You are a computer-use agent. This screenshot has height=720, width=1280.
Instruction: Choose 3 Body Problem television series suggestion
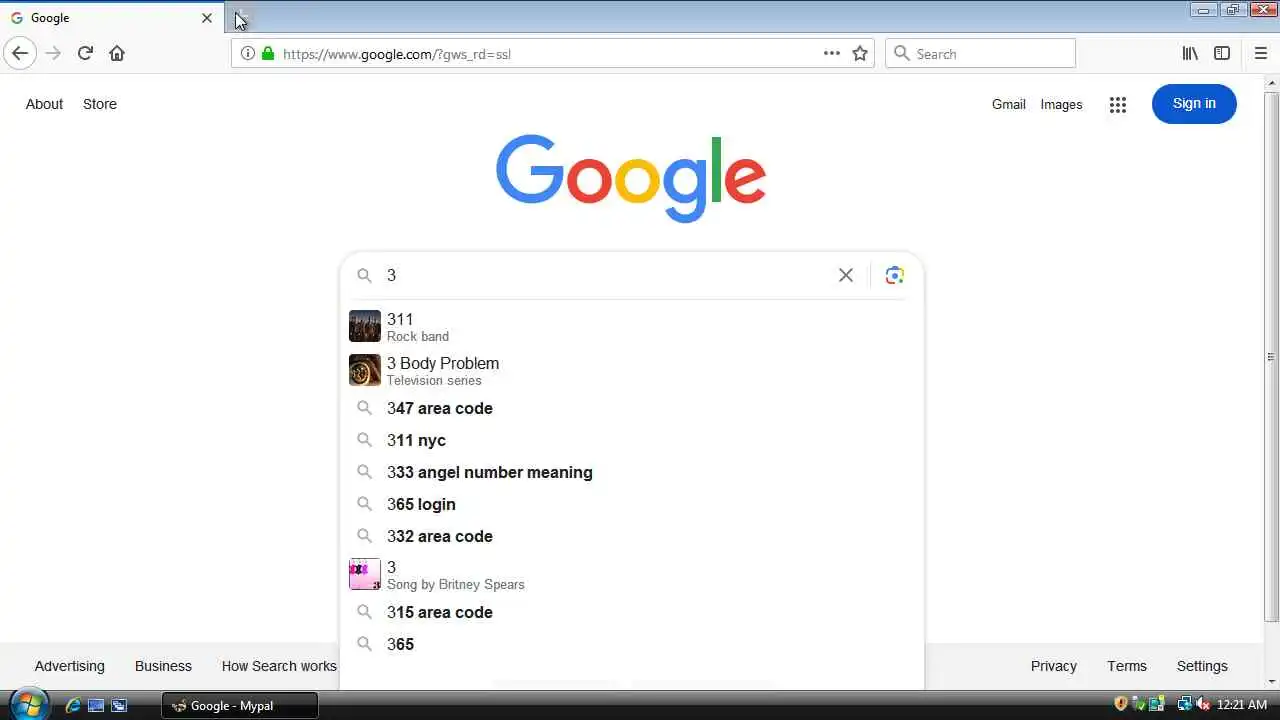[632, 371]
